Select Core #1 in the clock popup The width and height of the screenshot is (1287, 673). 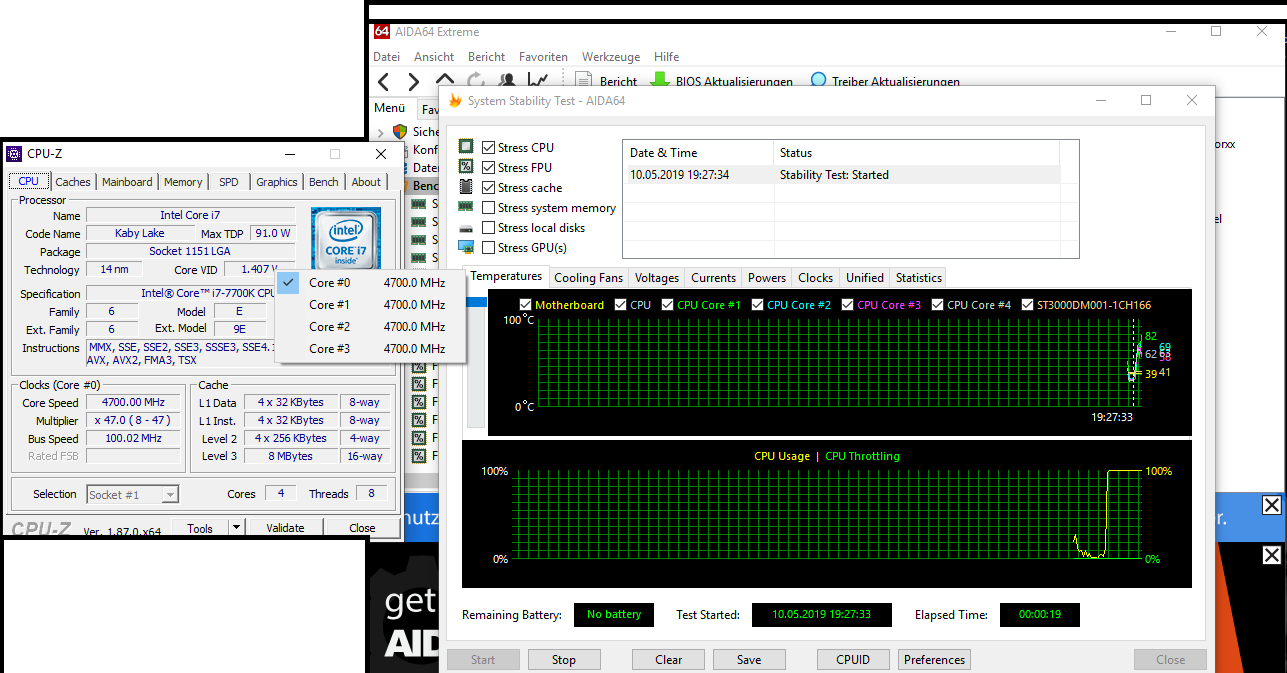click(x=371, y=305)
